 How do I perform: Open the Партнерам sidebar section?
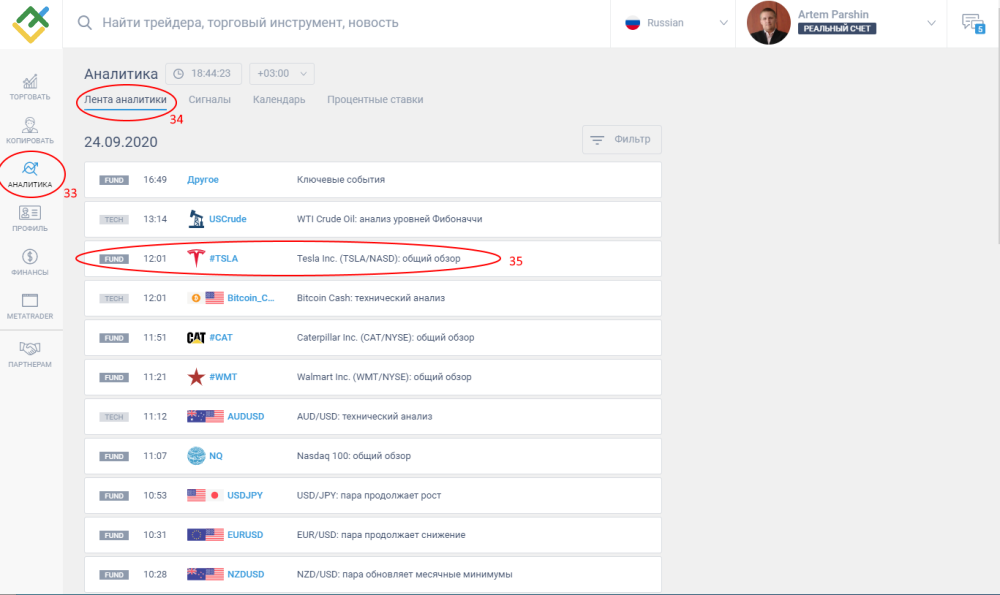30,355
